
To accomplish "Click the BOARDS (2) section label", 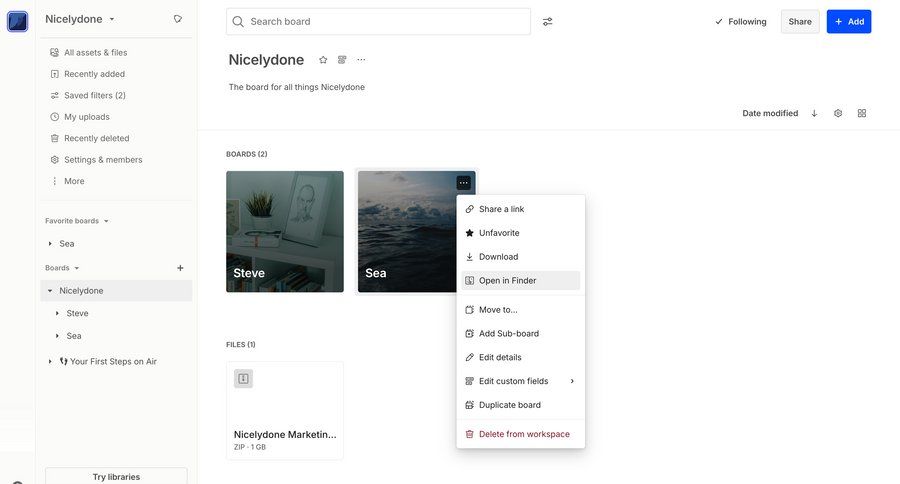I will pos(247,154).
